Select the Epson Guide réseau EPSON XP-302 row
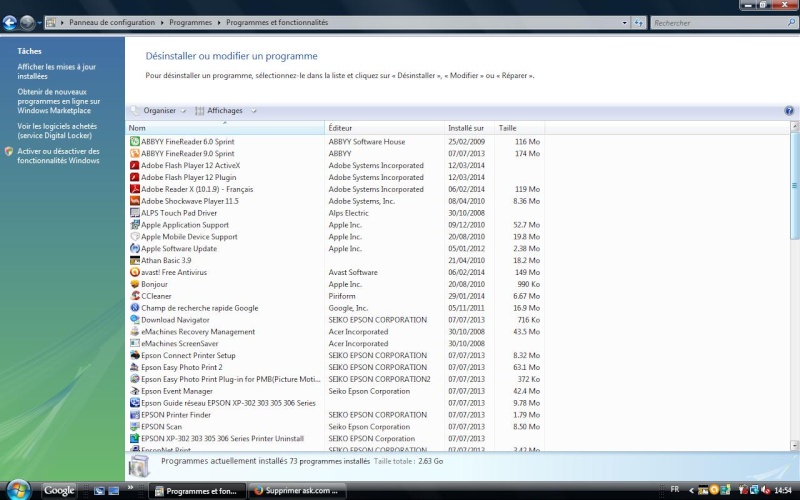800x500 pixels. 335,403
